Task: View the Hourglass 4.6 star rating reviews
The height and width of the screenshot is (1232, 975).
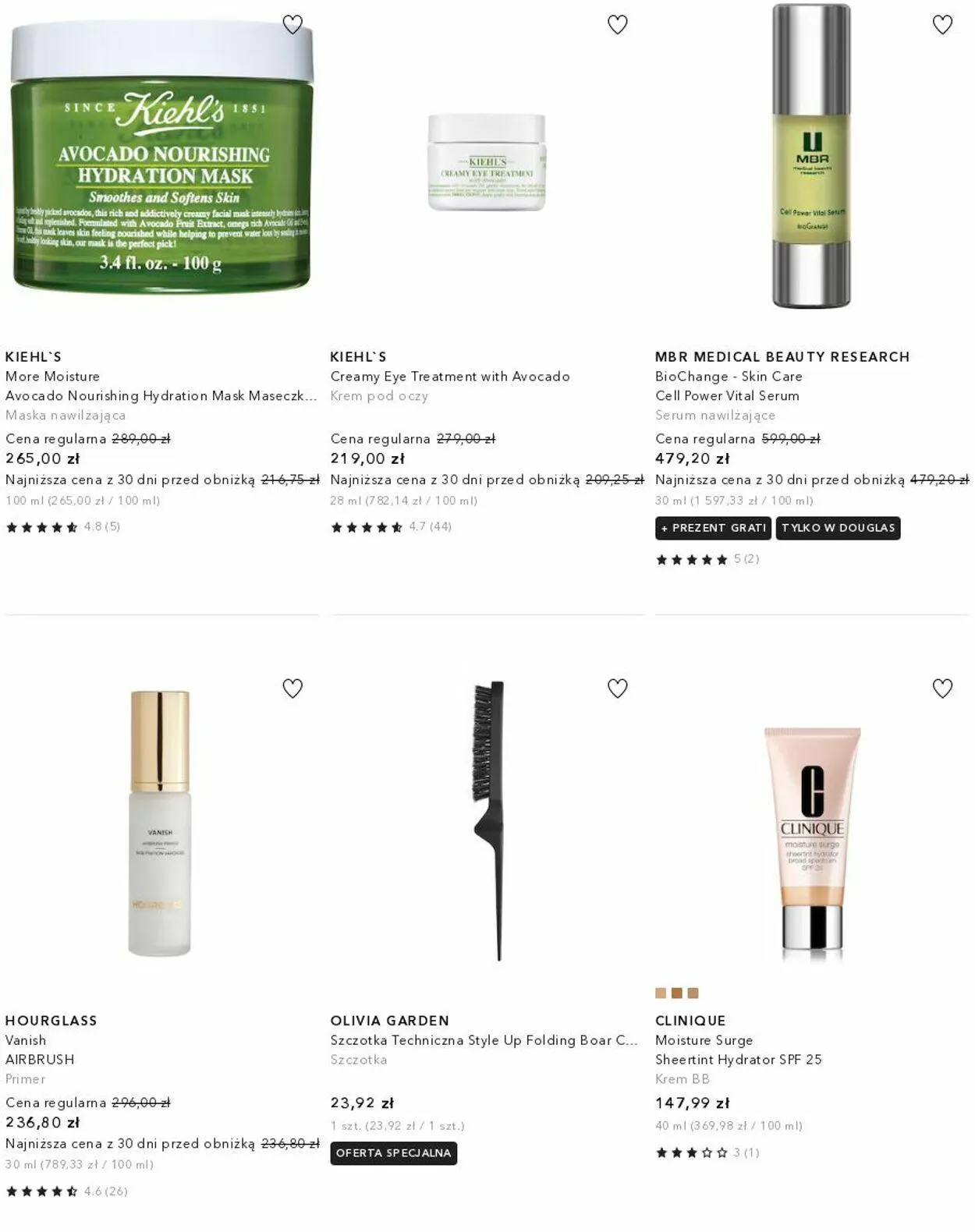Action: [x=66, y=1191]
